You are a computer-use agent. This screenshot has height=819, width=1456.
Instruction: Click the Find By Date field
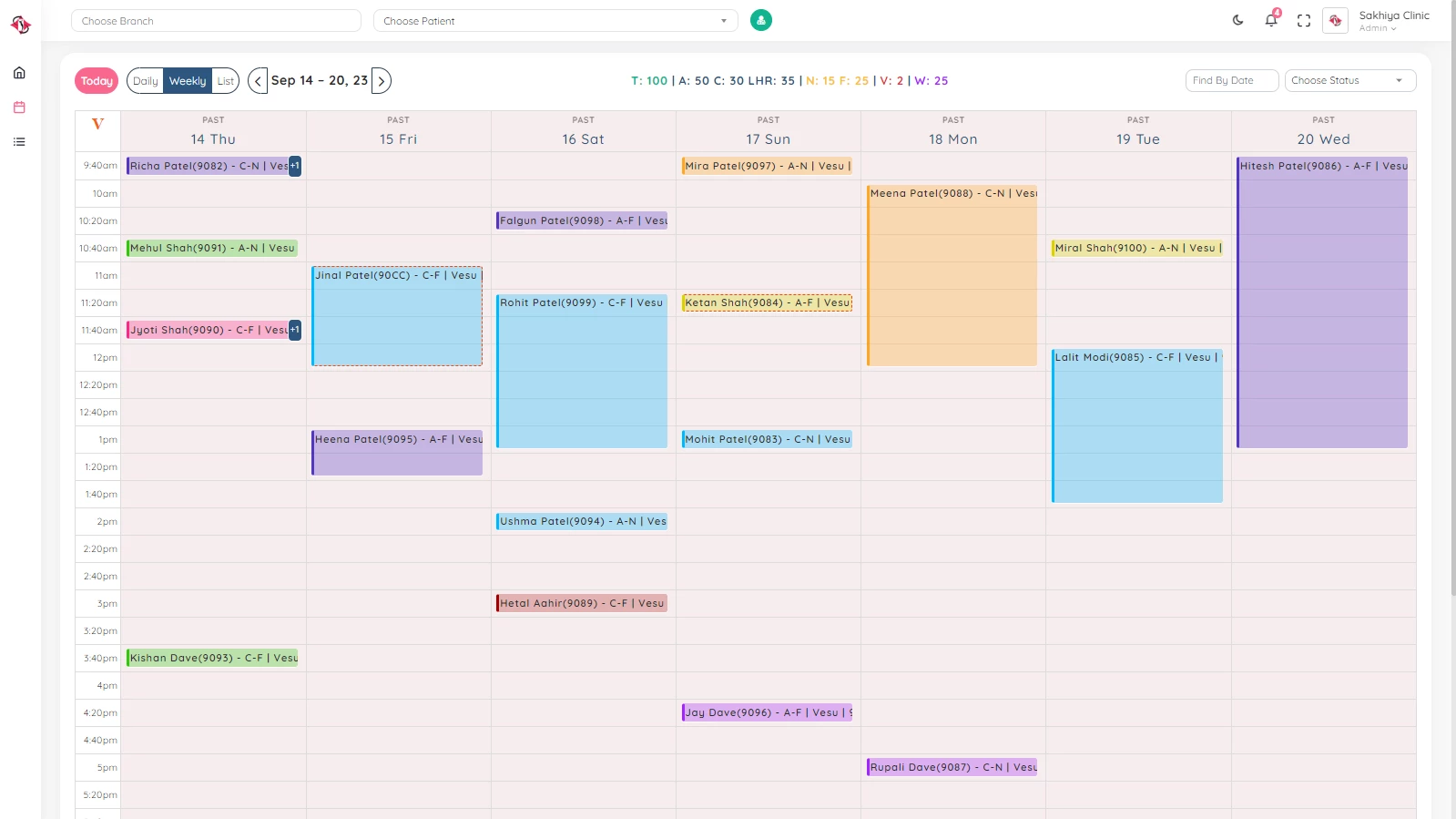click(x=1232, y=80)
